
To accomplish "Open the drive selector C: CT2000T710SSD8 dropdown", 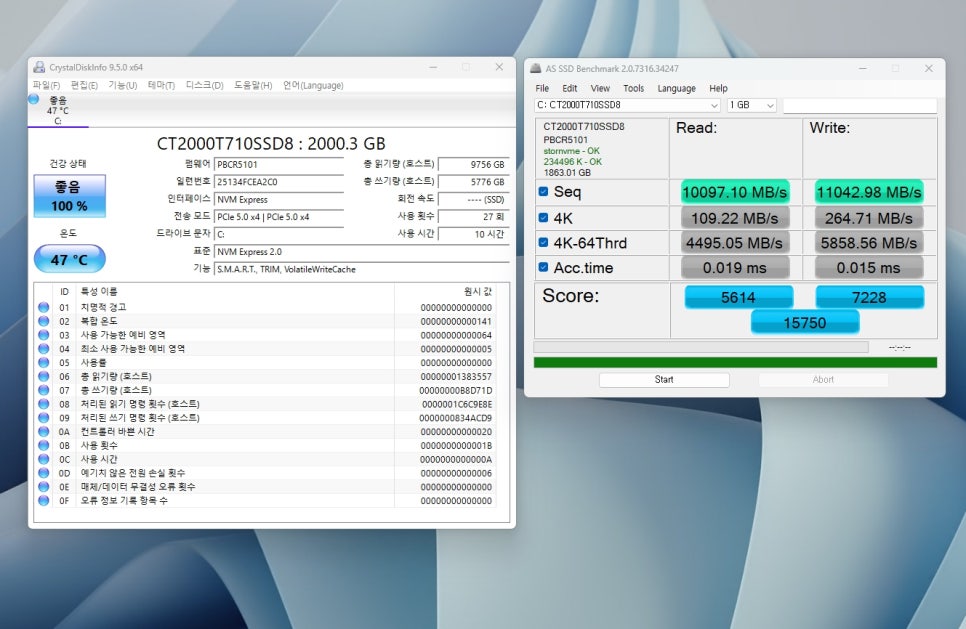I will [x=627, y=105].
